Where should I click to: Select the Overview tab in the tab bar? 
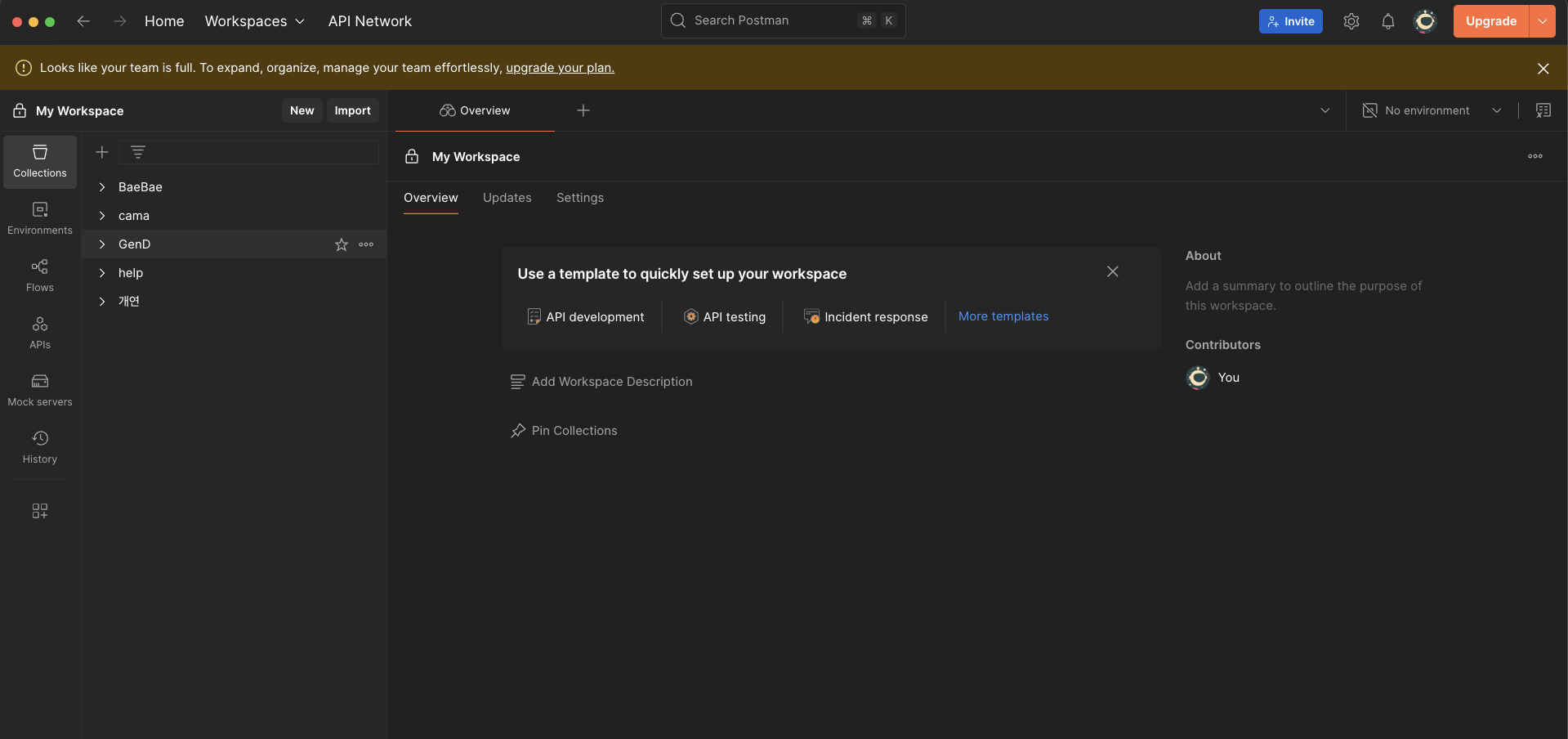click(x=475, y=110)
